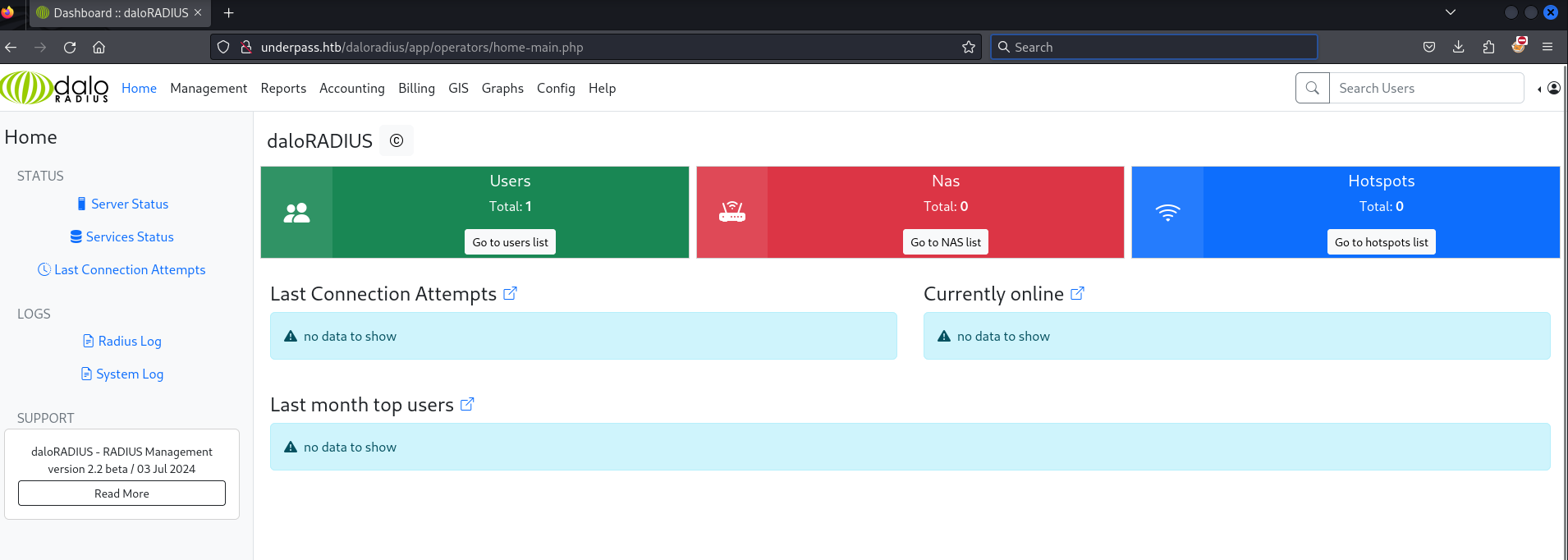Click the Go to users list button
This screenshot has width=1568, height=560.
click(510, 242)
